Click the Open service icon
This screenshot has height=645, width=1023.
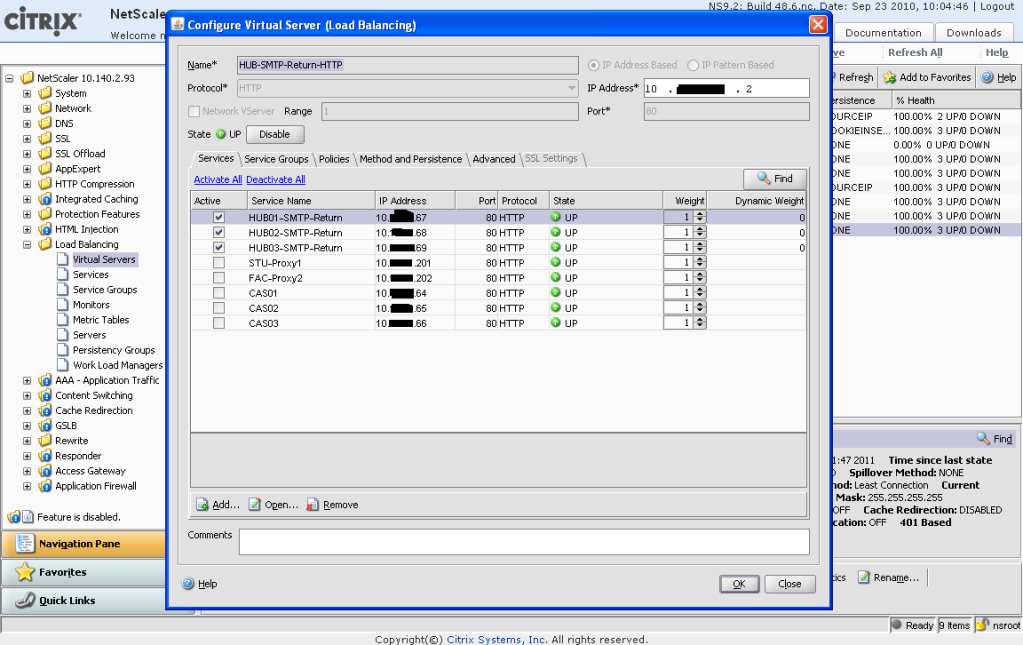254,505
